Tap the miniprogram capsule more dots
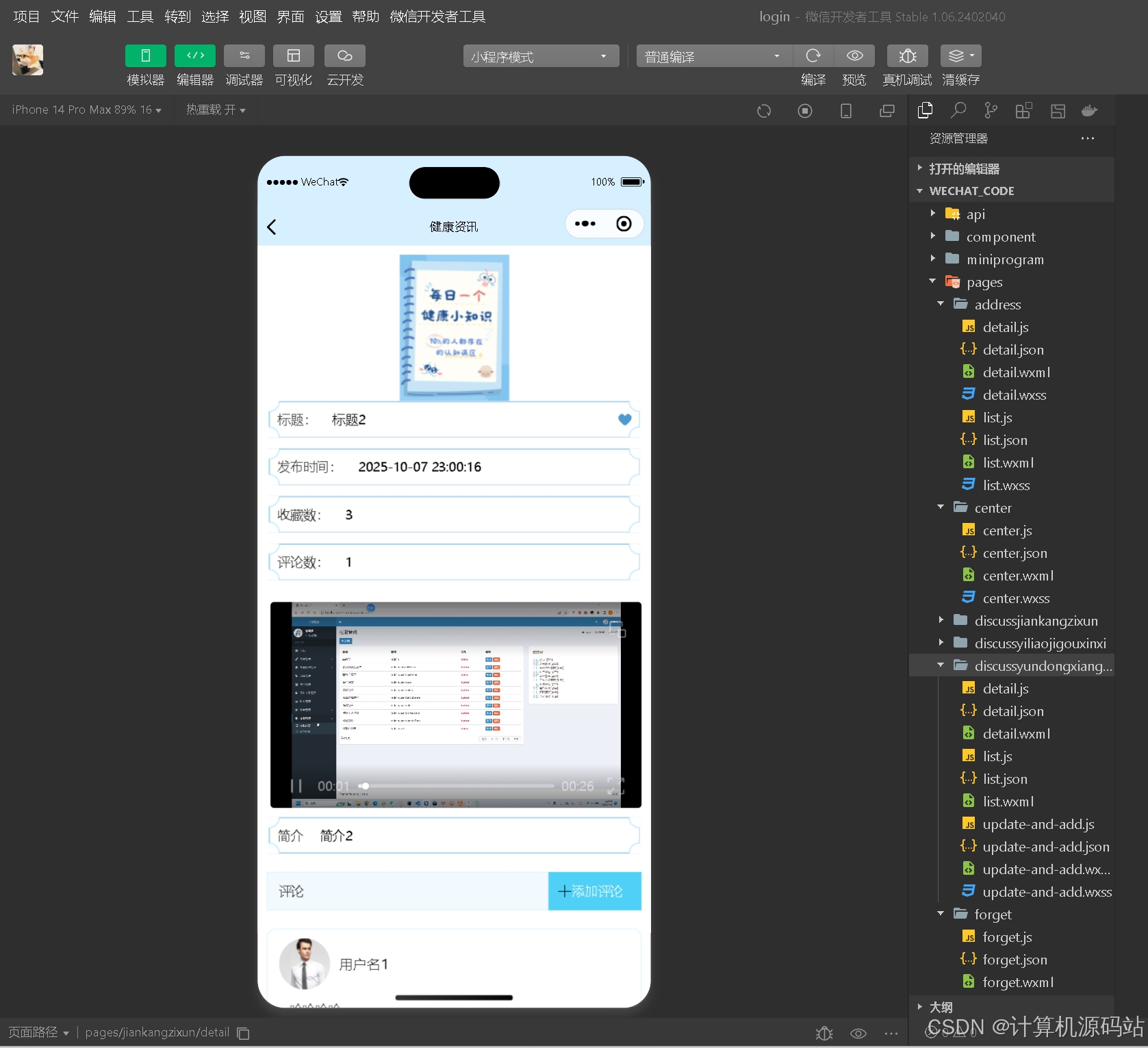Screen dimensions: 1148x1048 pyautogui.click(x=585, y=224)
